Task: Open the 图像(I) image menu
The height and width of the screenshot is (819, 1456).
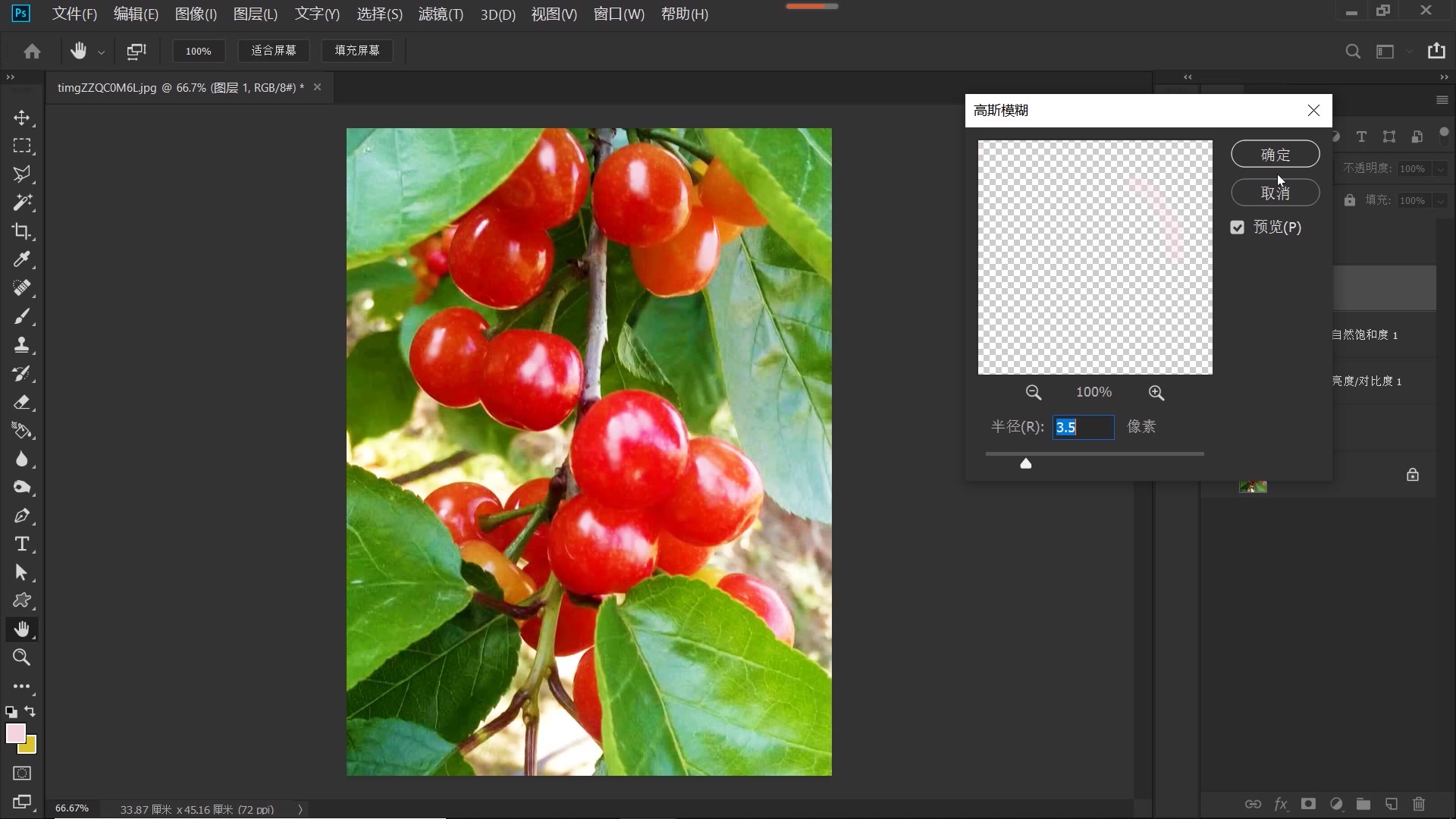Action: (195, 14)
